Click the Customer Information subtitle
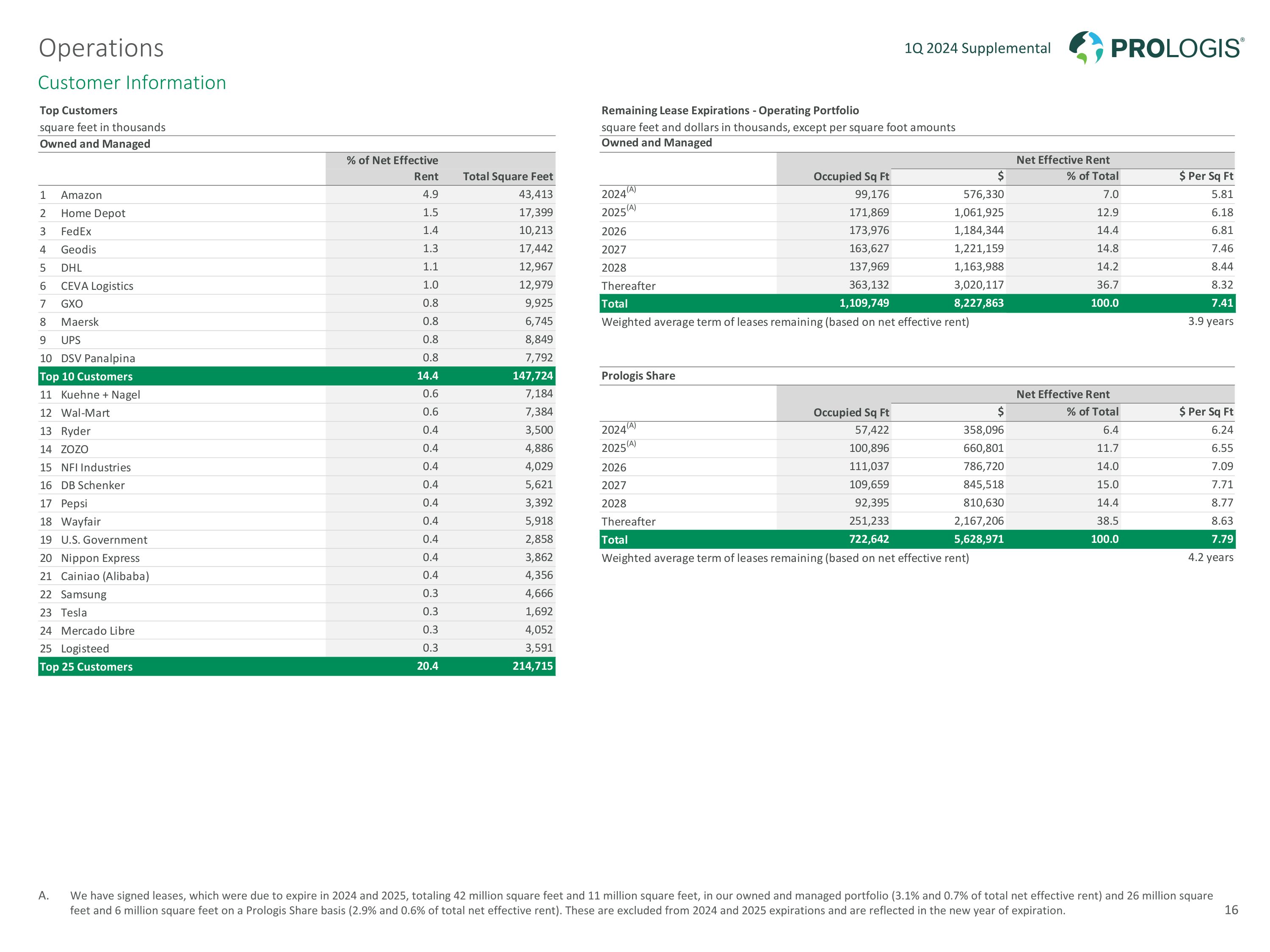This screenshot has height=952, width=1270. [x=132, y=83]
